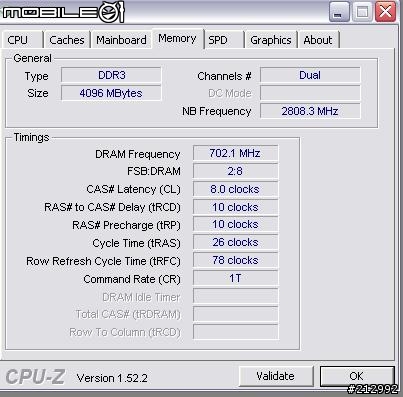The height and width of the screenshot is (397, 403).
Task: Click 'Row Refresh Cycle Time (tRFC)' label
Action: pyautogui.click(x=103, y=261)
